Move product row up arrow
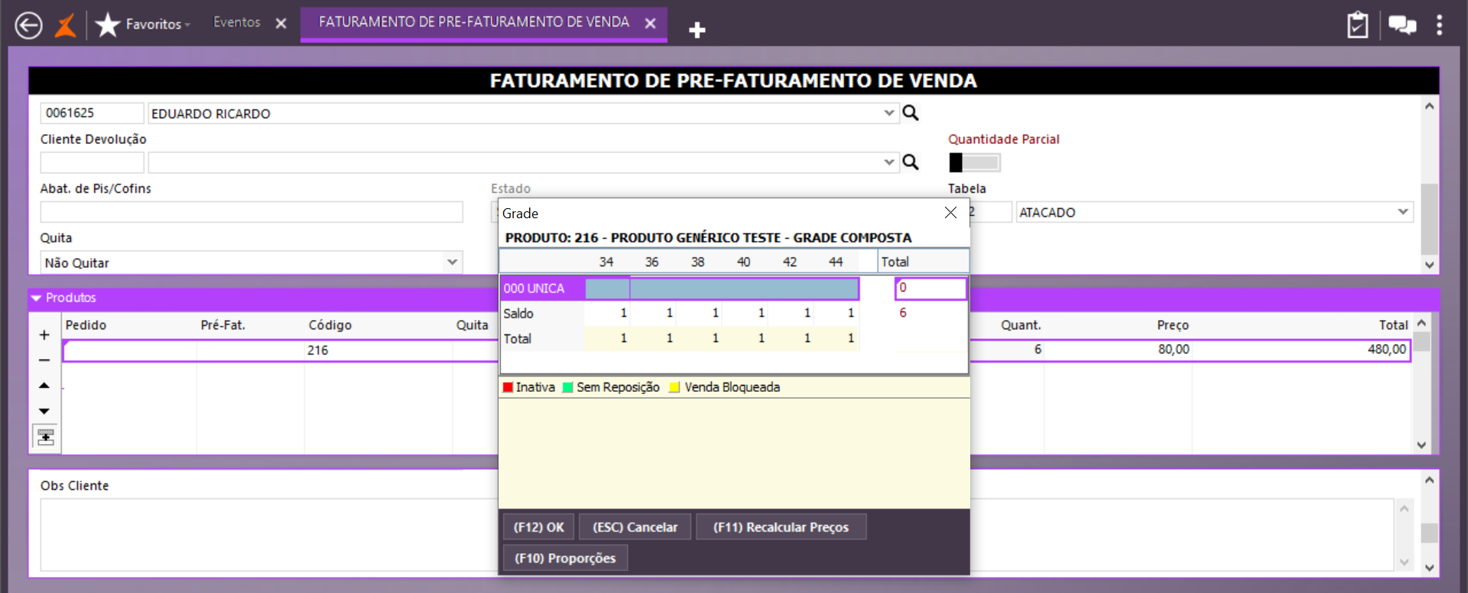 point(44,385)
